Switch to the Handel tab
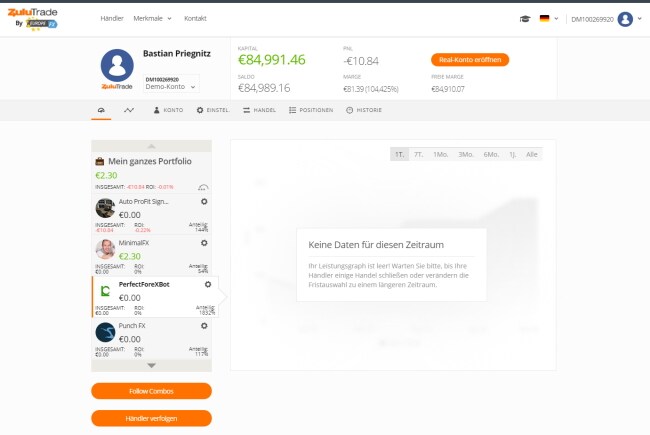This screenshot has width=650, height=435. [260, 110]
